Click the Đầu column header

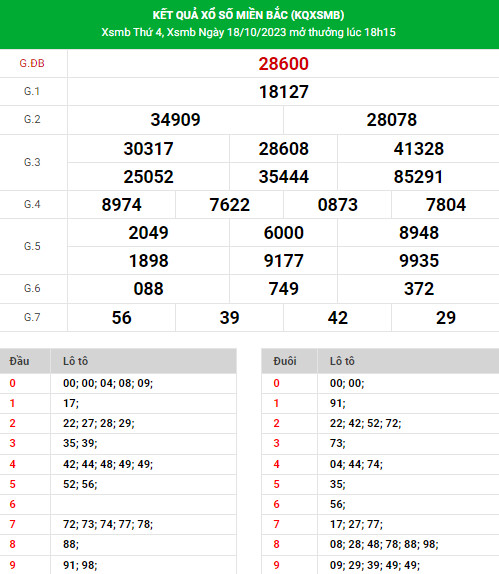click(19, 361)
